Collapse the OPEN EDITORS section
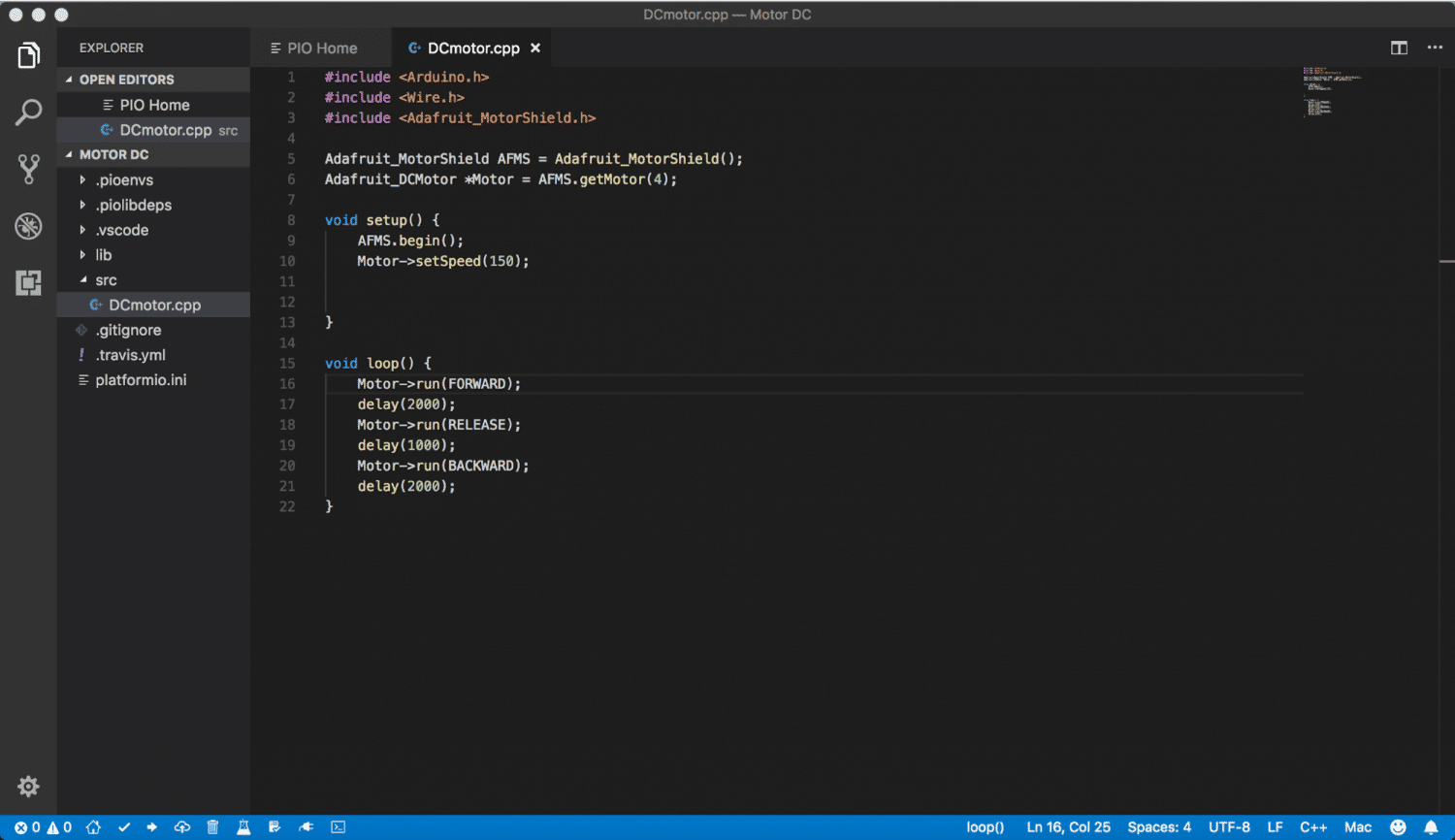1455x840 pixels. click(126, 80)
